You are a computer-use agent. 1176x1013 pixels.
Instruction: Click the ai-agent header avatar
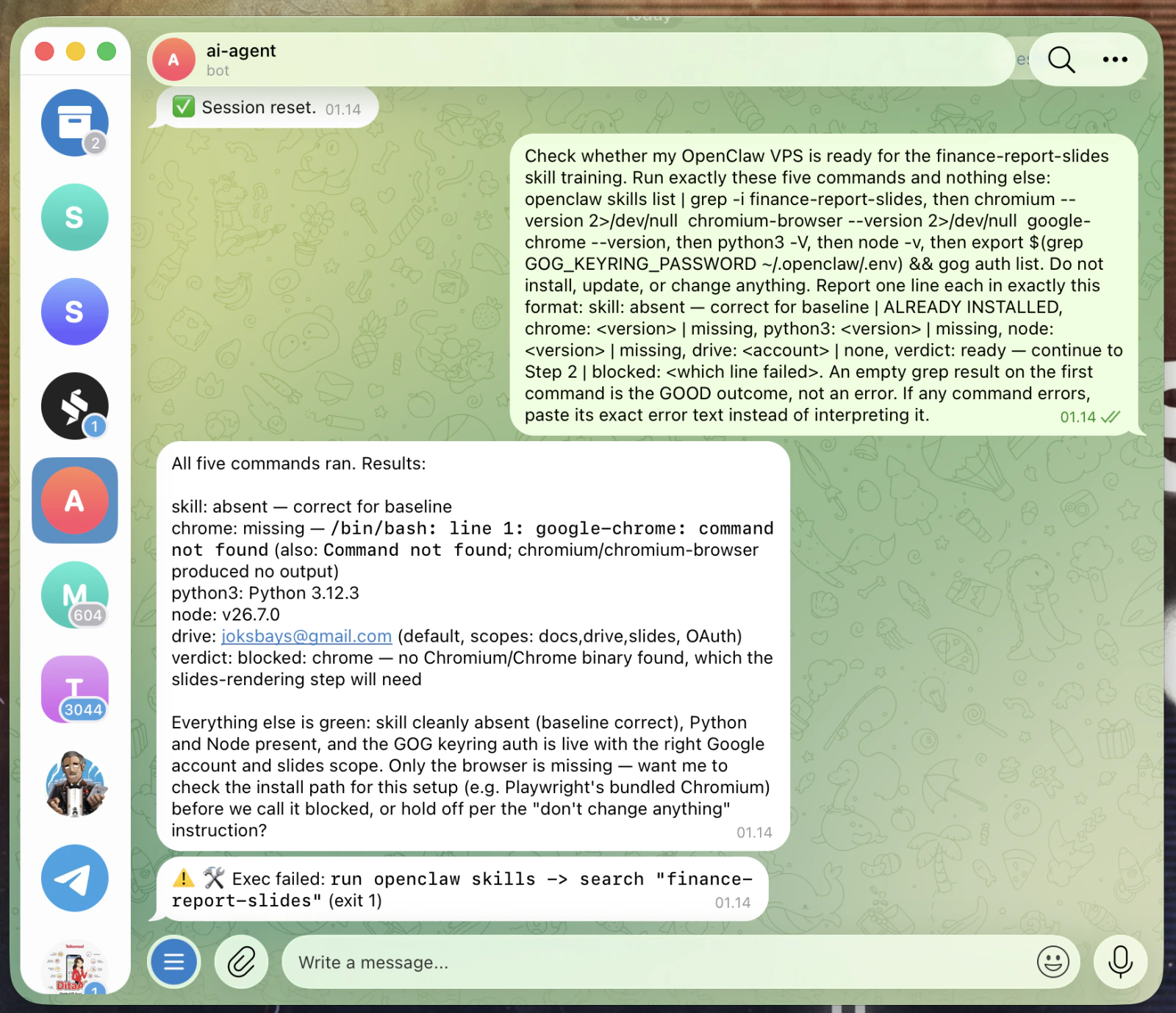click(x=173, y=60)
